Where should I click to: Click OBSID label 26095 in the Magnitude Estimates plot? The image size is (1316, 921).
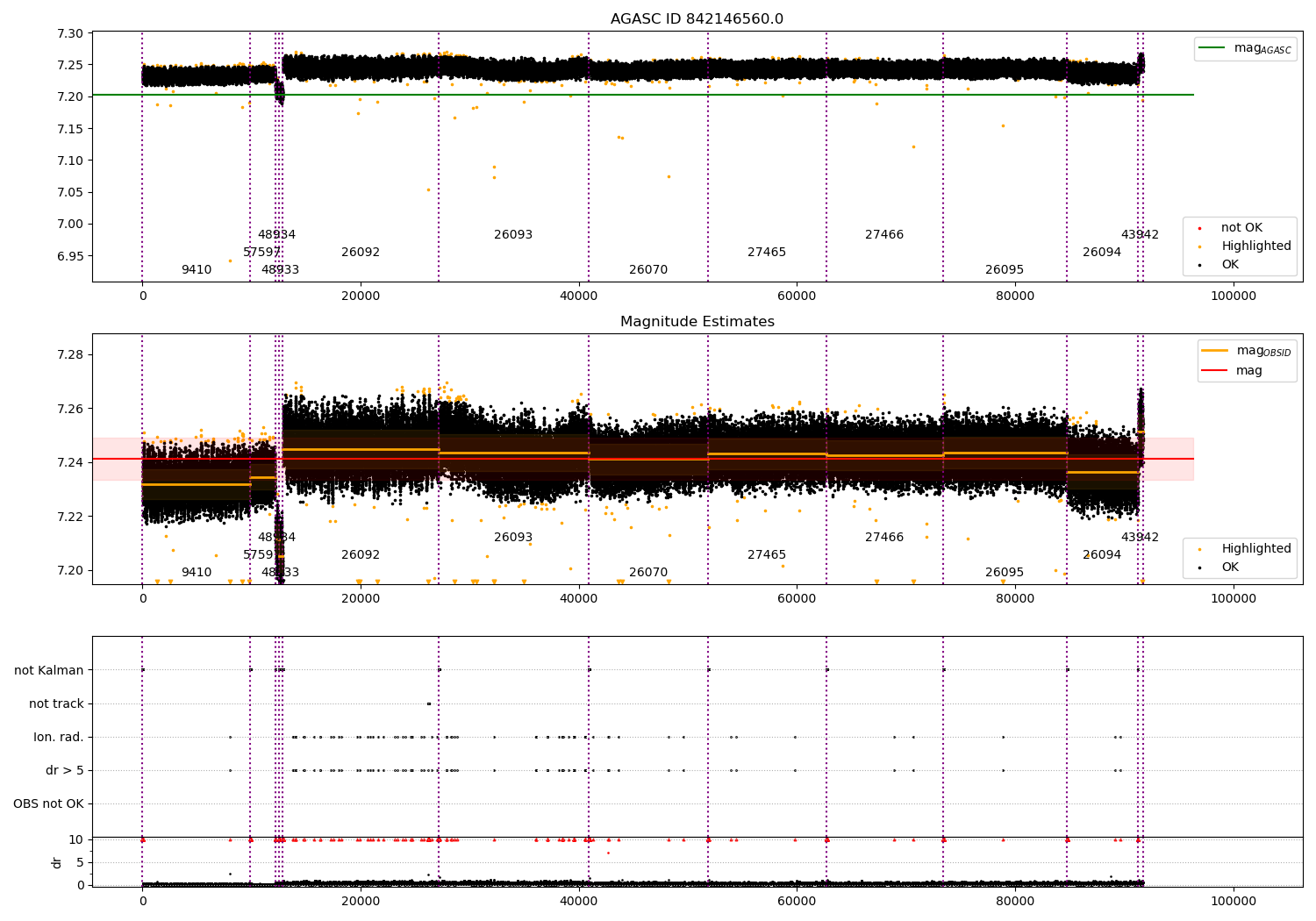[x=1005, y=573]
